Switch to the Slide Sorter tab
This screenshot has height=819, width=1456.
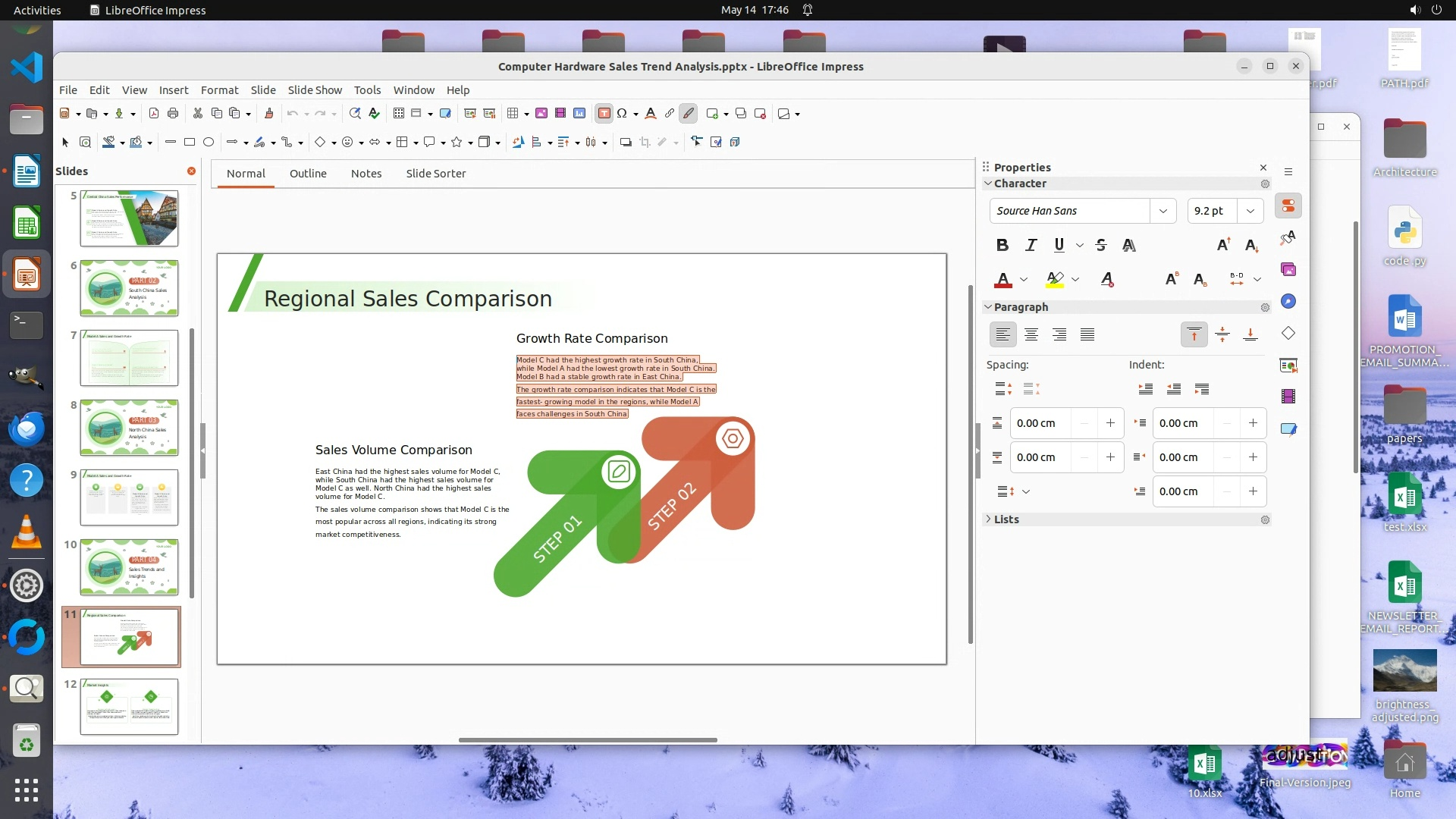pyautogui.click(x=435, y=173)
